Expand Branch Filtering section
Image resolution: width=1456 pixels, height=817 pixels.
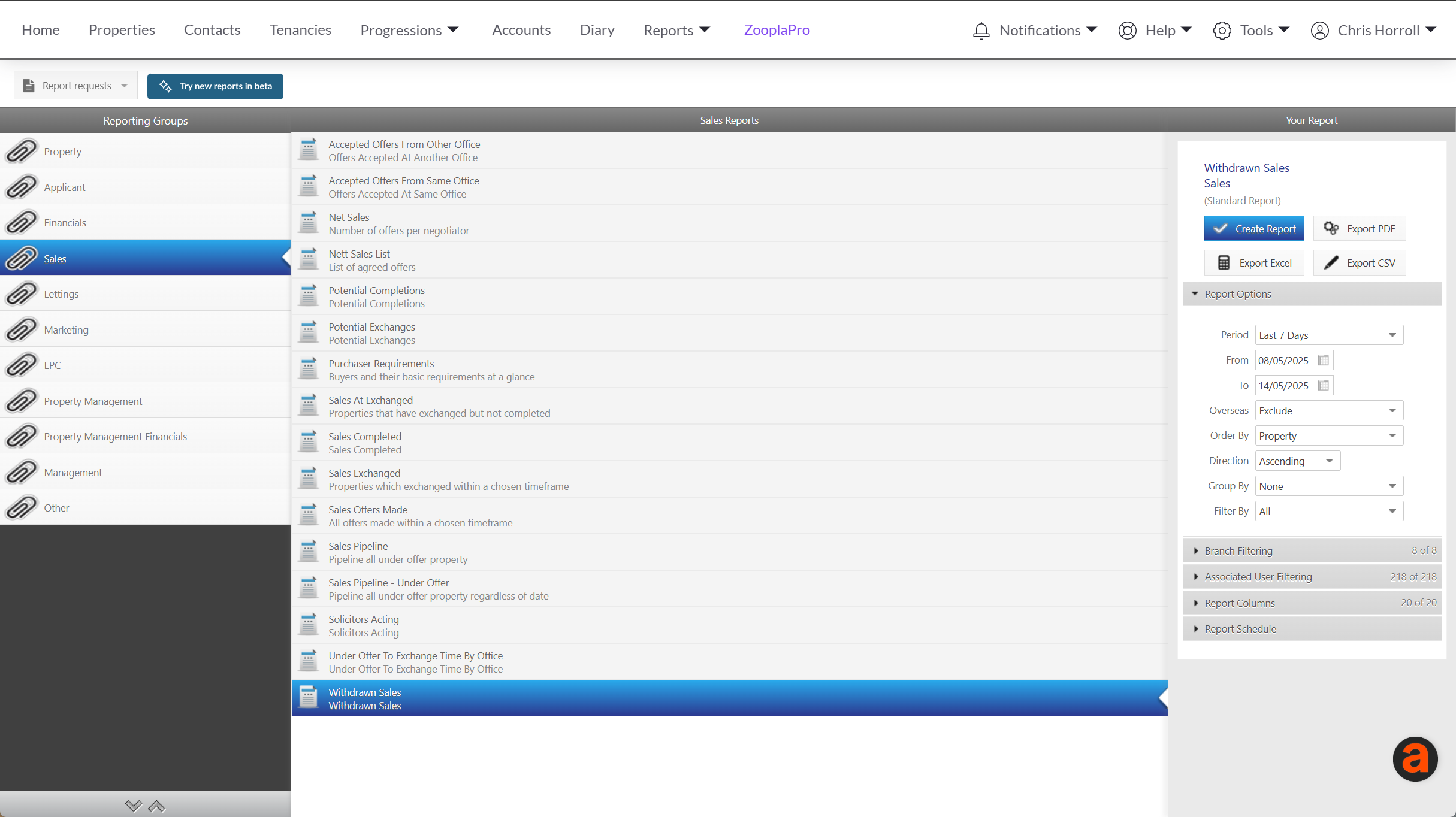pos(1312,550)
